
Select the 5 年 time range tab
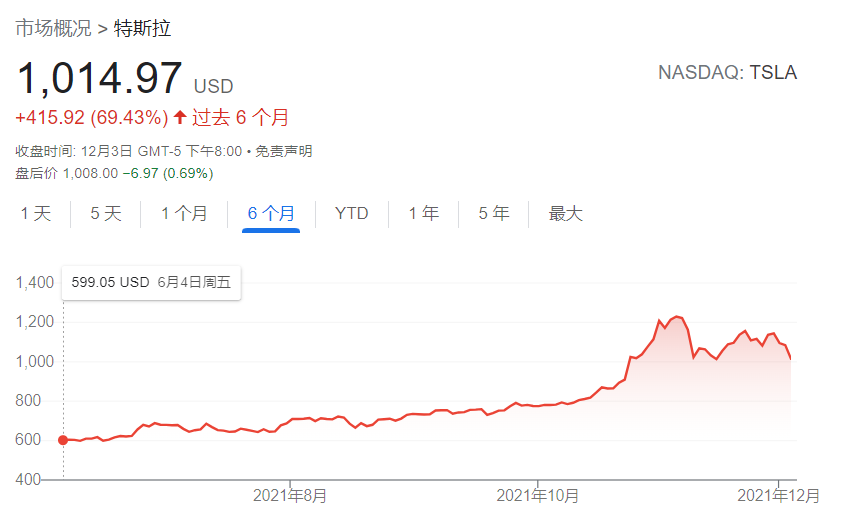[494, 213]
